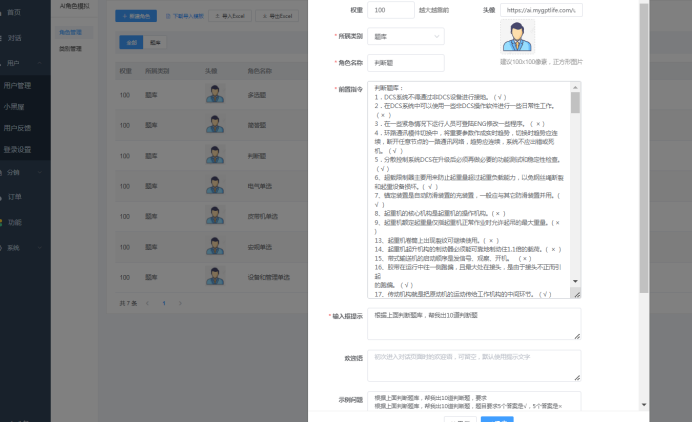The width and height of the screenshot is (692, 423).
Task: Click the 皮带机单选 role name cell
Action: 263,216
